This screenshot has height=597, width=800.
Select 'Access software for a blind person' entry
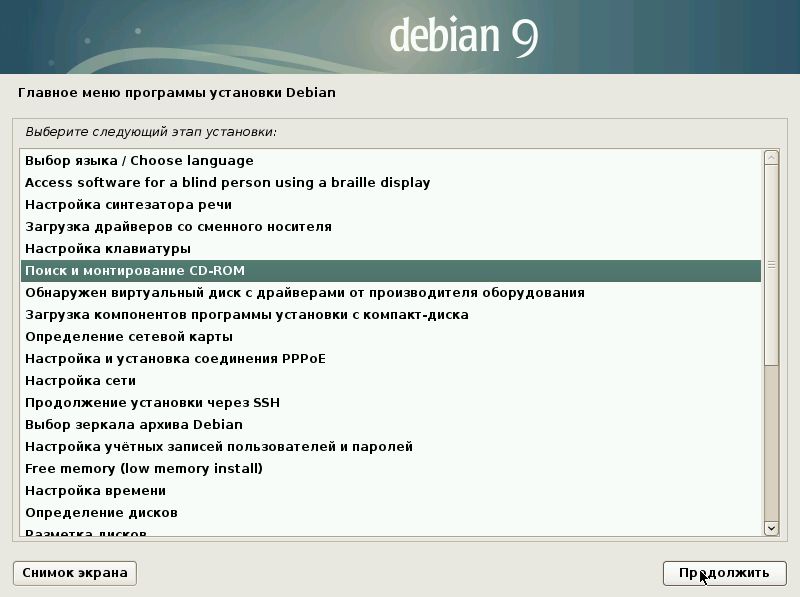click(391, 183)
